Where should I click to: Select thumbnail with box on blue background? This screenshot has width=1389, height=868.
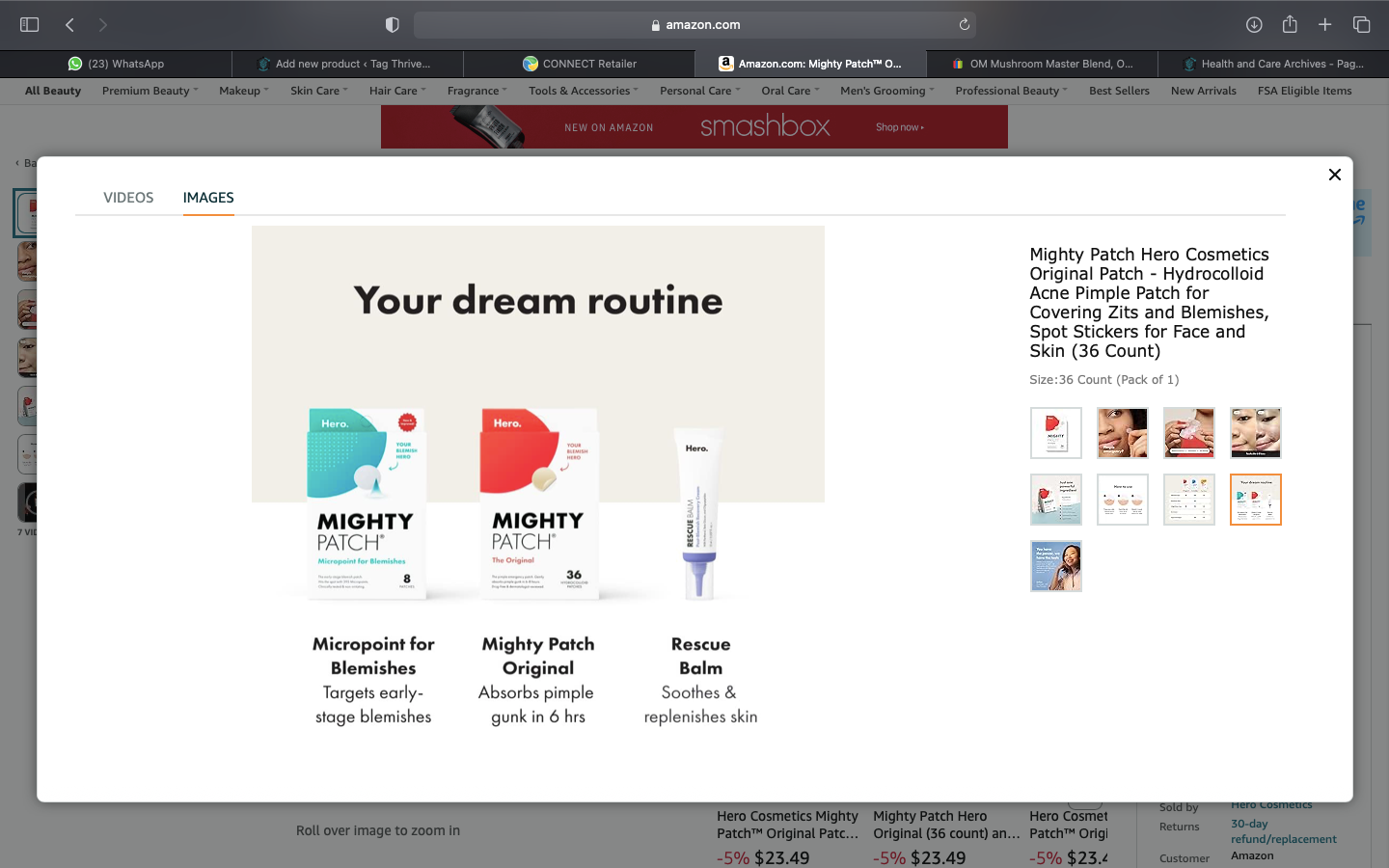[x=1056, y=500]
